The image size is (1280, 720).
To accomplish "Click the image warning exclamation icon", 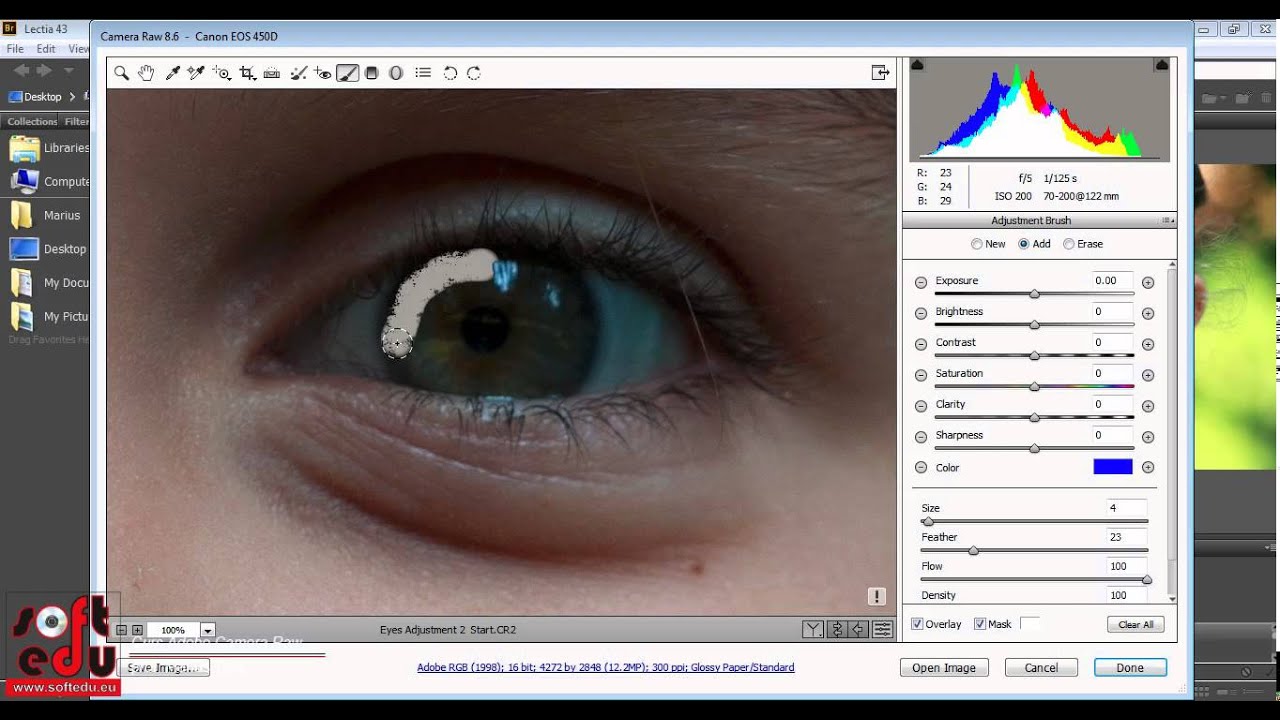I will click(877, 597).
